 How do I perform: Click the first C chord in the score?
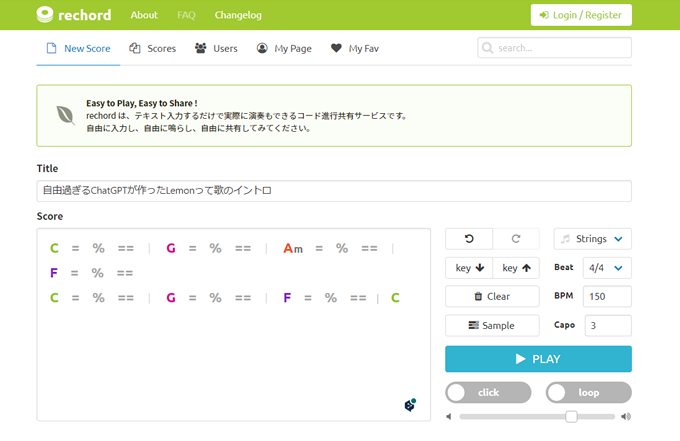[x=54, y=248]
